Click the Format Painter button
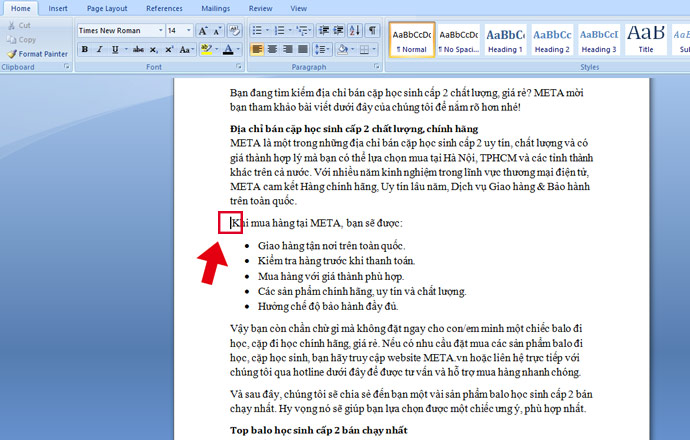690x440 pixels. click(x=37, y=53)
